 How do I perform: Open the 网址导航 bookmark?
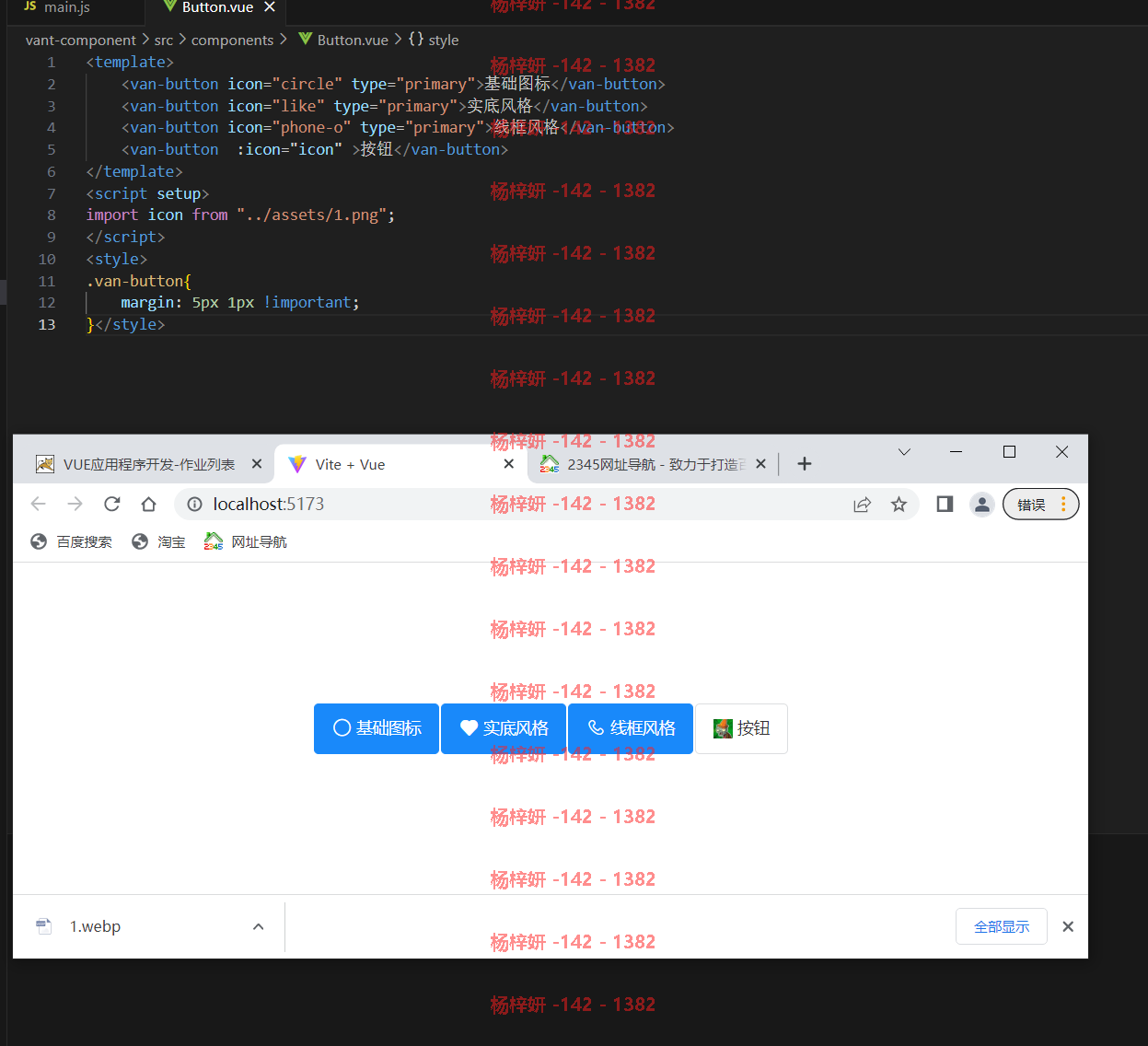247,542
